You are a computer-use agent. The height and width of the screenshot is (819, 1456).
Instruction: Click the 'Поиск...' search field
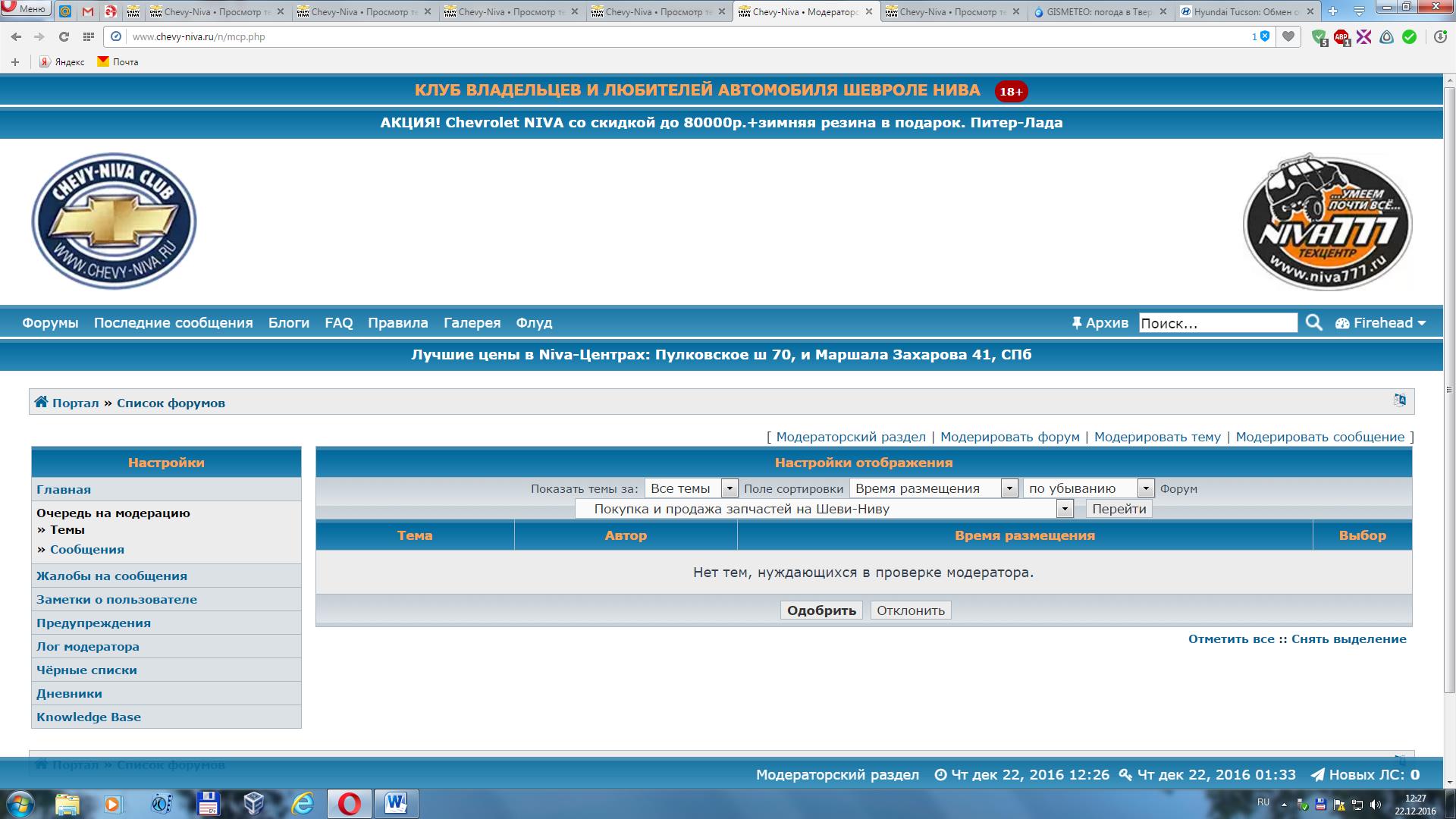click(x=1217, y=323)
